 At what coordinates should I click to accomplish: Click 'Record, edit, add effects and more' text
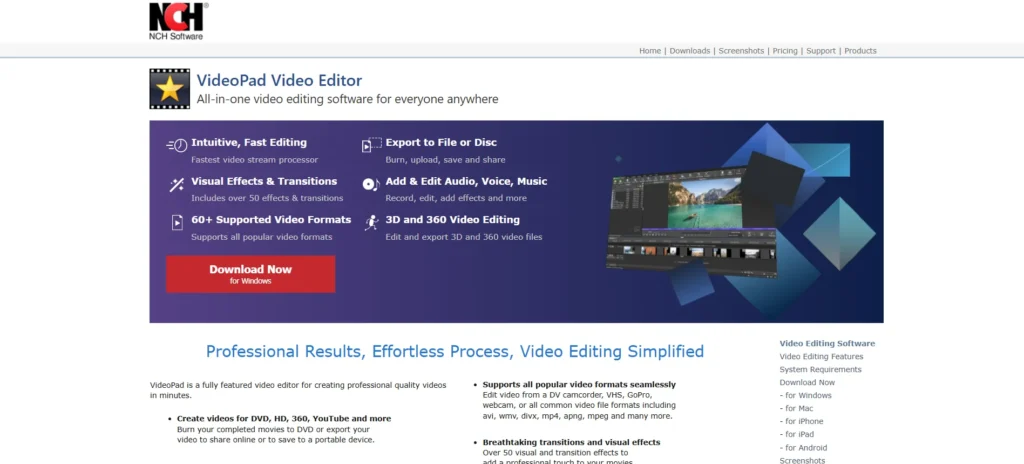(456, 198)
